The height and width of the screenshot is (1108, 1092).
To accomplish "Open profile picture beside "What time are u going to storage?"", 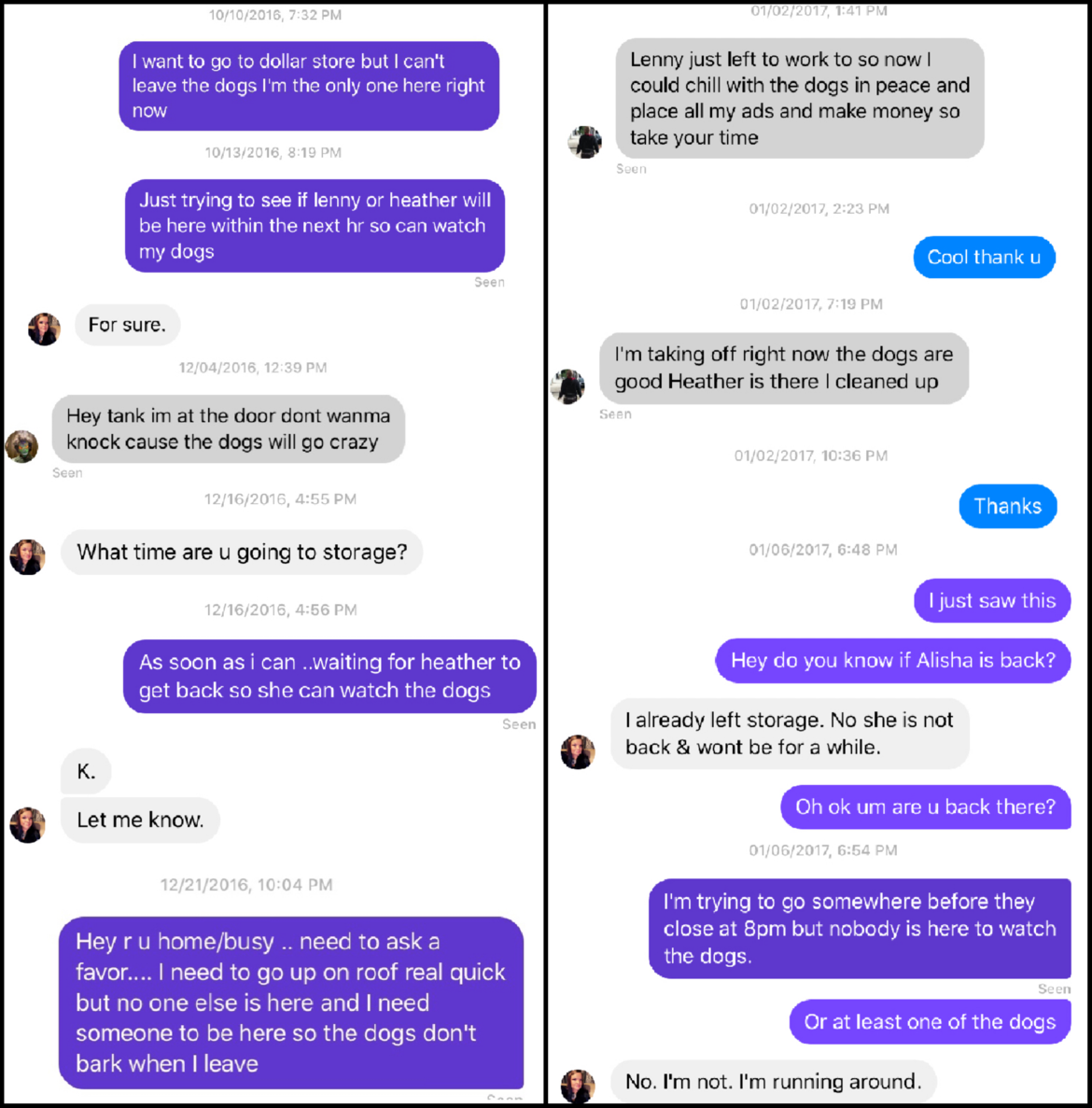I will point(27,556).
